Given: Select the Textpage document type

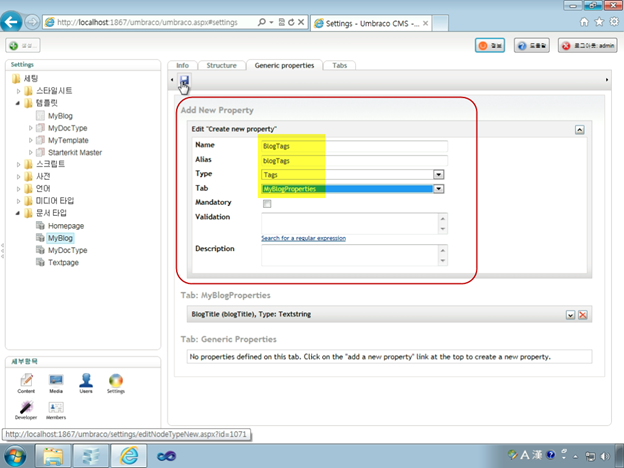Looking at the screenshot, I should (63, 262).
